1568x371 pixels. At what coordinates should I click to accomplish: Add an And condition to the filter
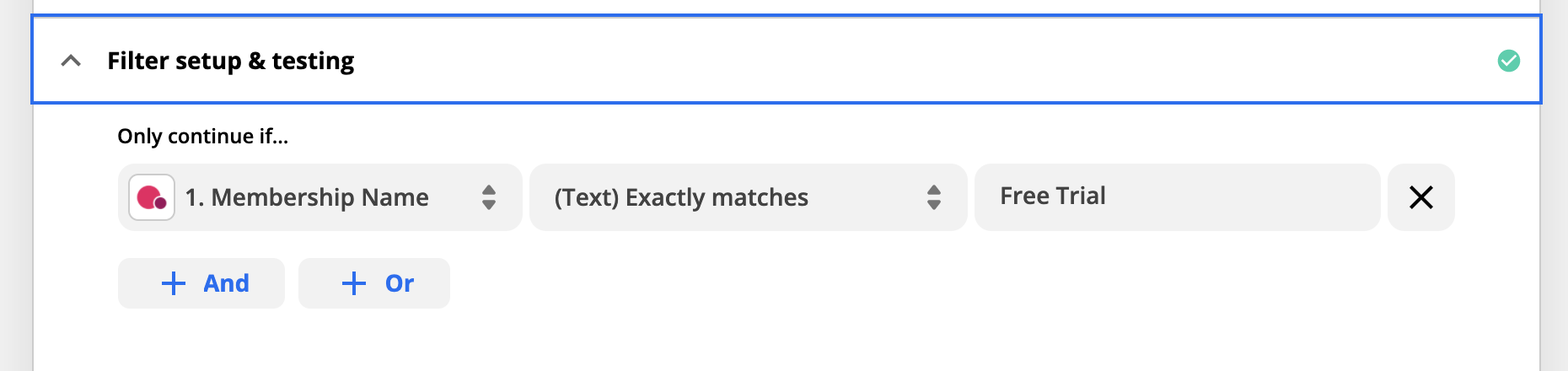(x=201, y=283)
